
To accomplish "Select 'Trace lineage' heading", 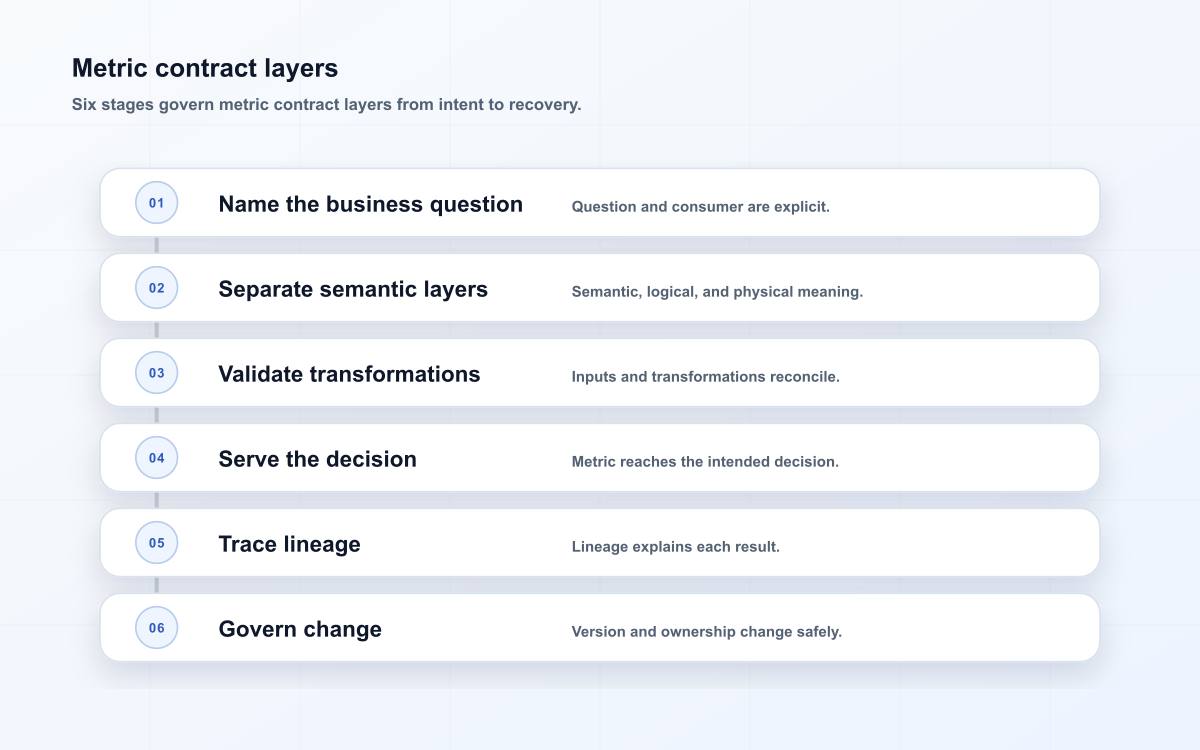I will point(289,544).
